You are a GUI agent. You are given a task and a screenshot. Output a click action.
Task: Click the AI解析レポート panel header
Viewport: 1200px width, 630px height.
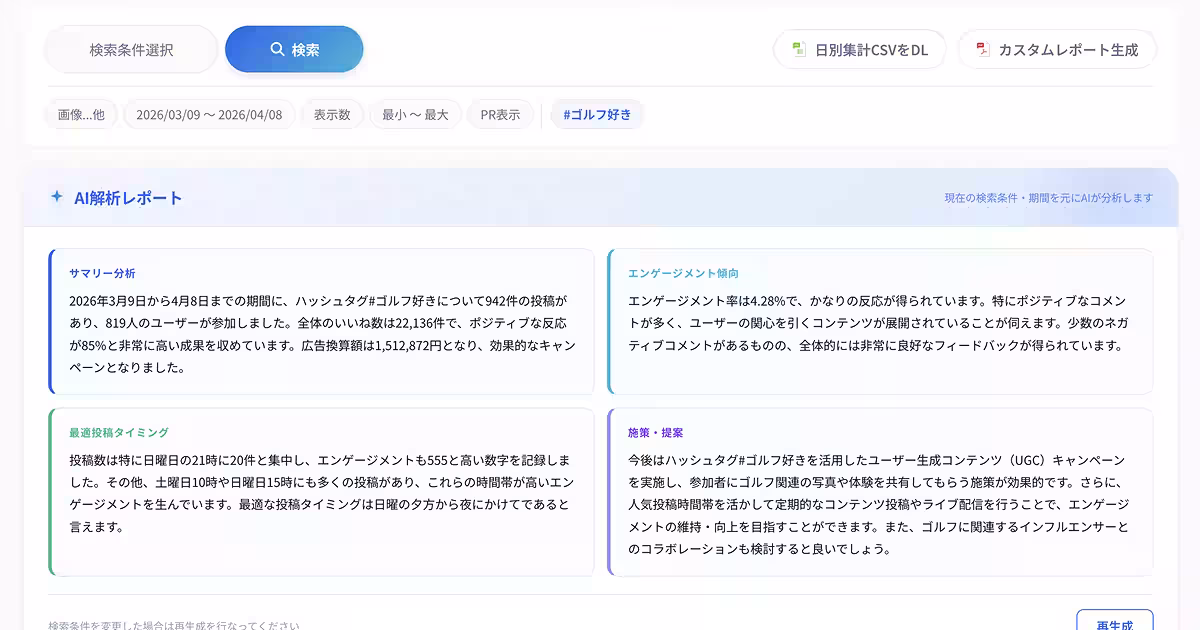pos(125,196)
